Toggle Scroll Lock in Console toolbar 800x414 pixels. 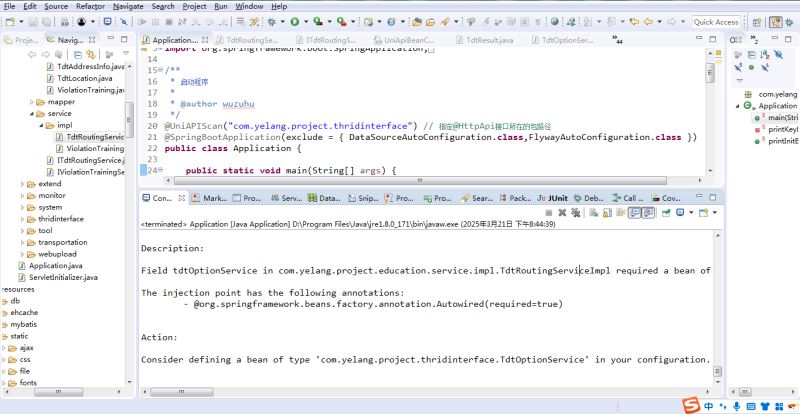tap(607, 212)
